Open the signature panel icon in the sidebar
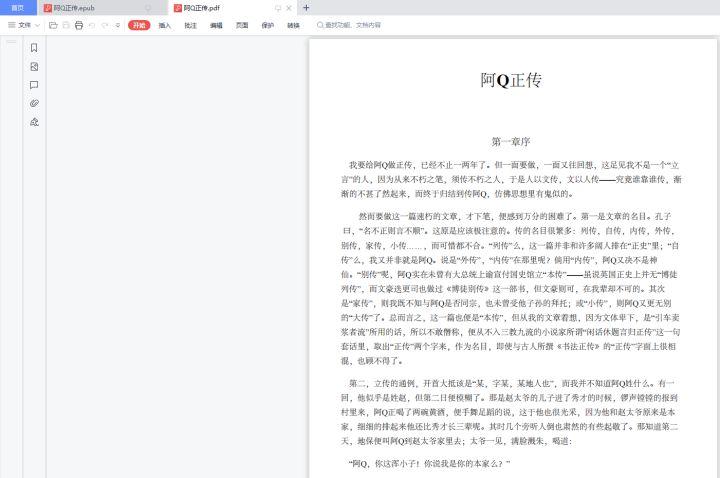Image resolution: width=720 pixels, height=478 pixels. 34,122
